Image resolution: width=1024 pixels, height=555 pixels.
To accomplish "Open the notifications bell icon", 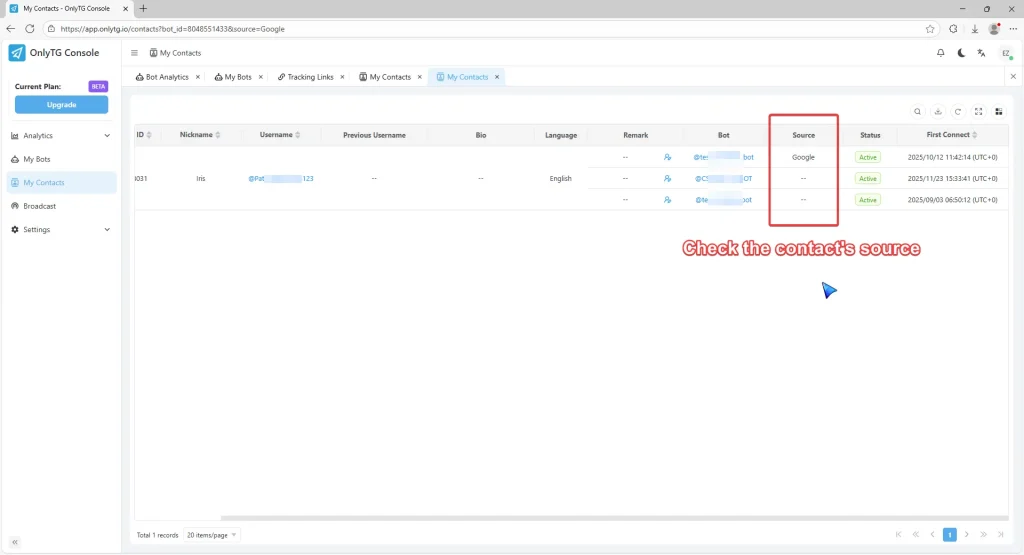I will pos(940,53).
